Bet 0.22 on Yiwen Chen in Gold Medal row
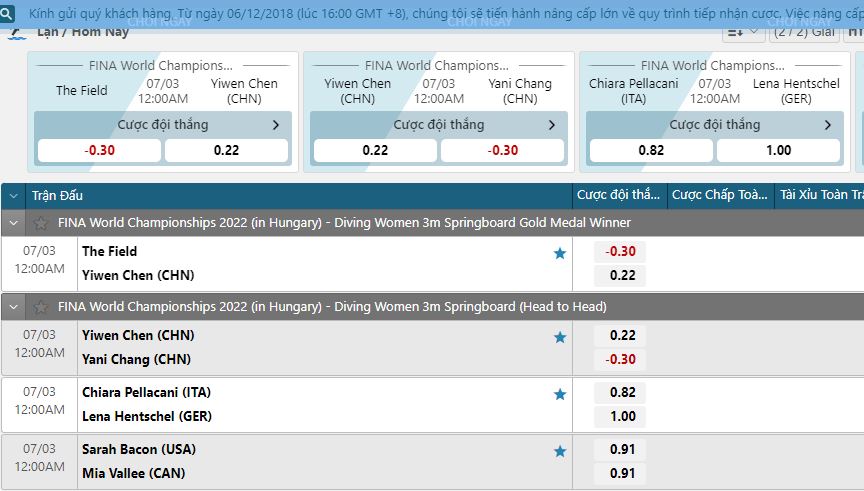The height and width of the screenshot is (491, 864). 620,276
